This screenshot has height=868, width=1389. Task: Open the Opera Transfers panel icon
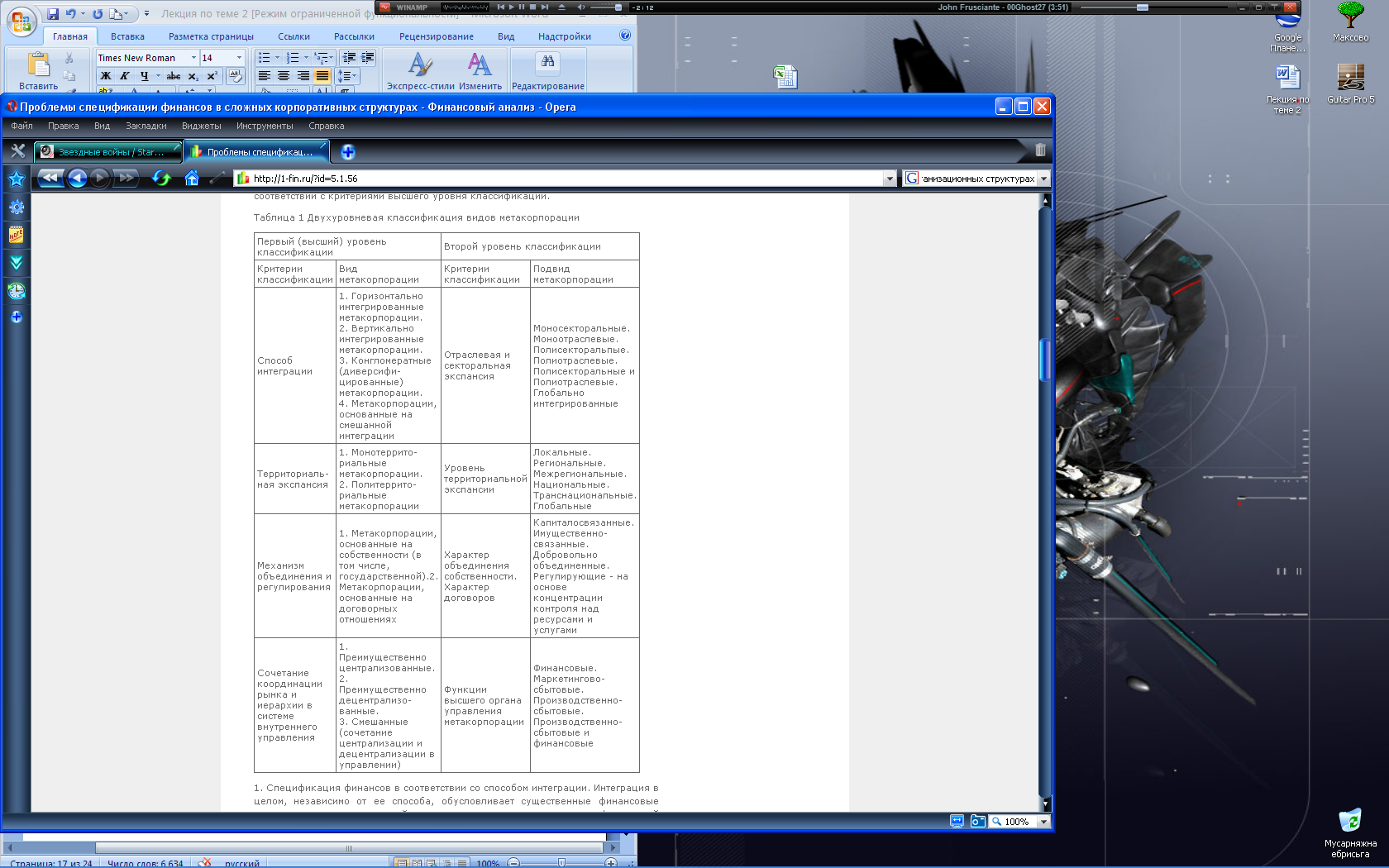pos(17,263)
